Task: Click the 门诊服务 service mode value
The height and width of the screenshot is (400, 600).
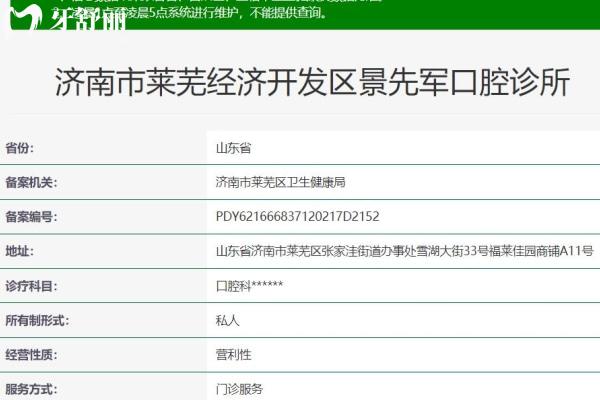Action: click(239, 389)
